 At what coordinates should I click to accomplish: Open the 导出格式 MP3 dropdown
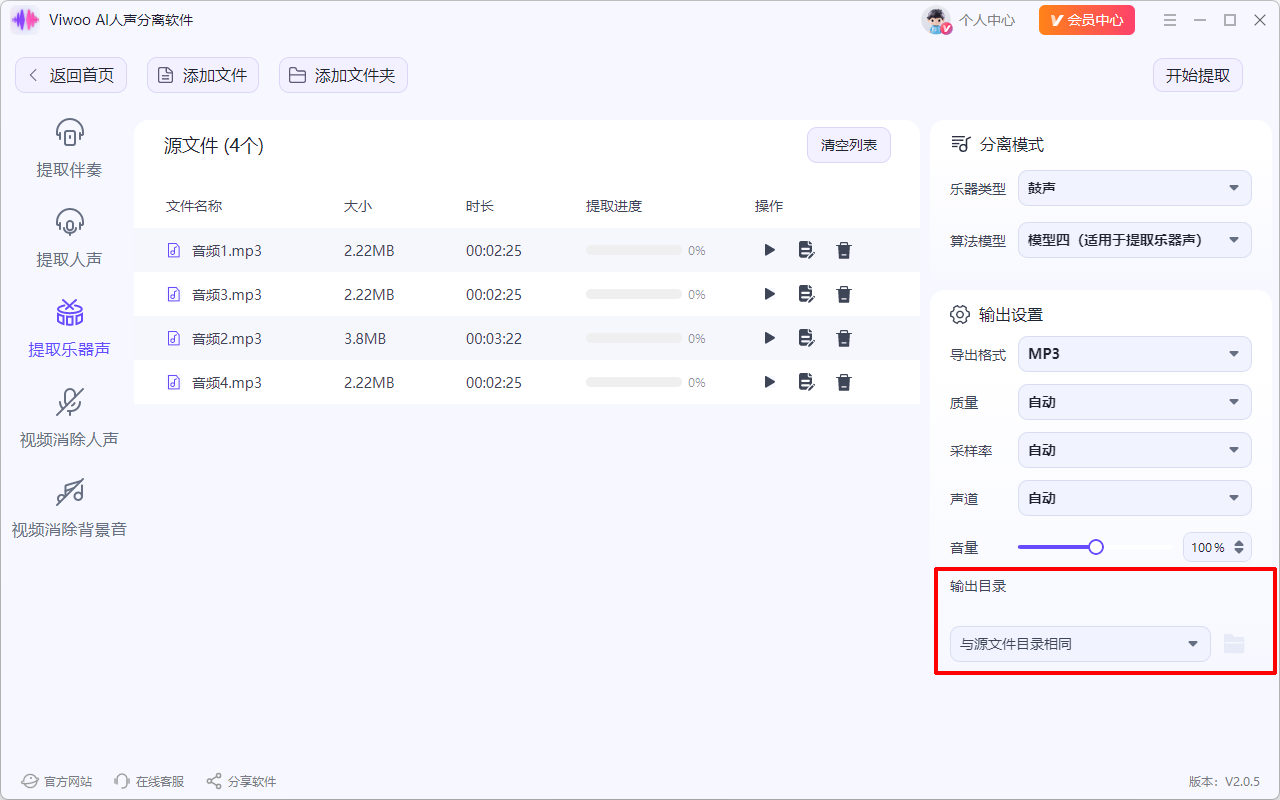(x=1134, y=354)
